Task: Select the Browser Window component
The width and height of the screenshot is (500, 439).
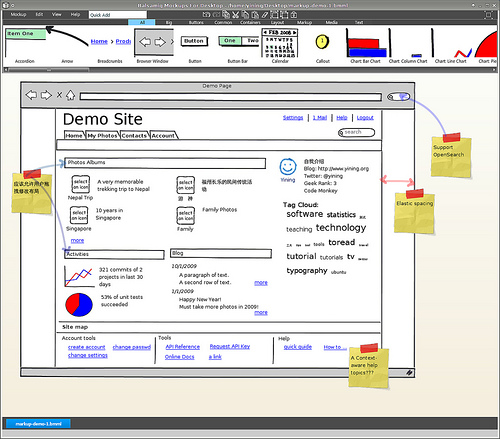Action: tap(154, 42)
